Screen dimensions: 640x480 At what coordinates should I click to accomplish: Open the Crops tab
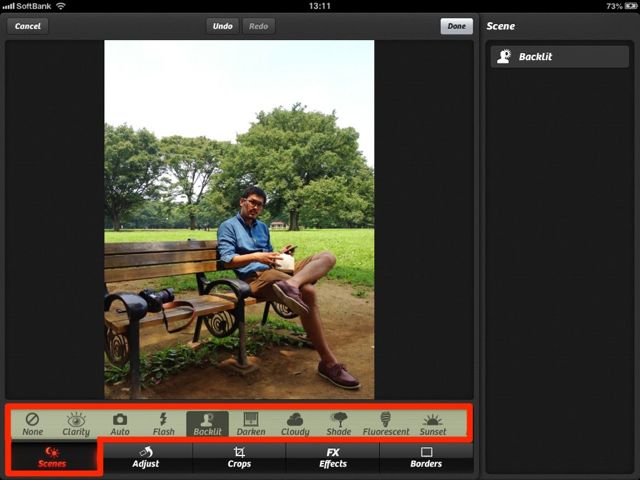pyautogui.click(x=239, y=458)
